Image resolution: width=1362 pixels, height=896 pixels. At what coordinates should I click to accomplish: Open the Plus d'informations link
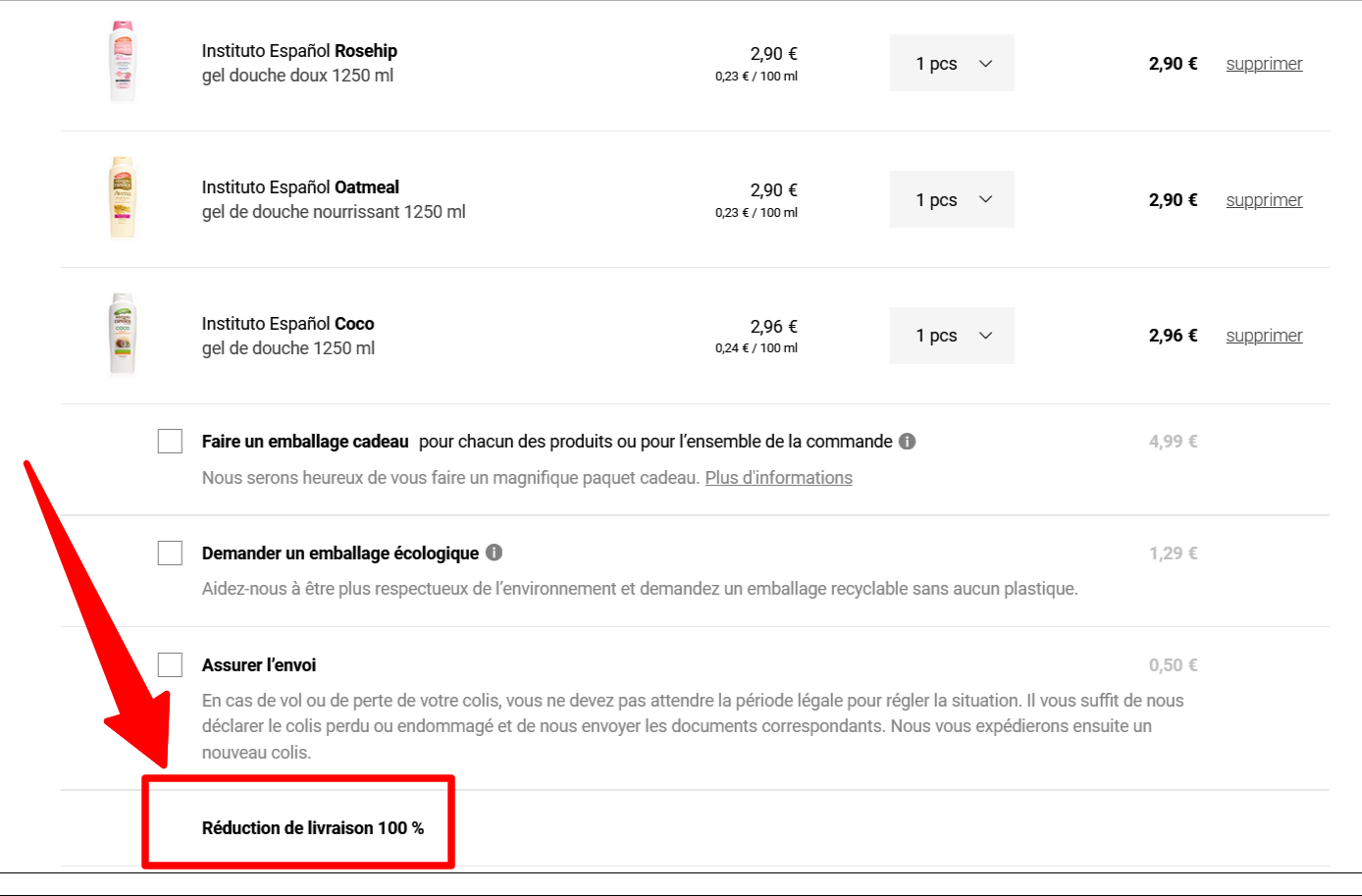(778, 478)
